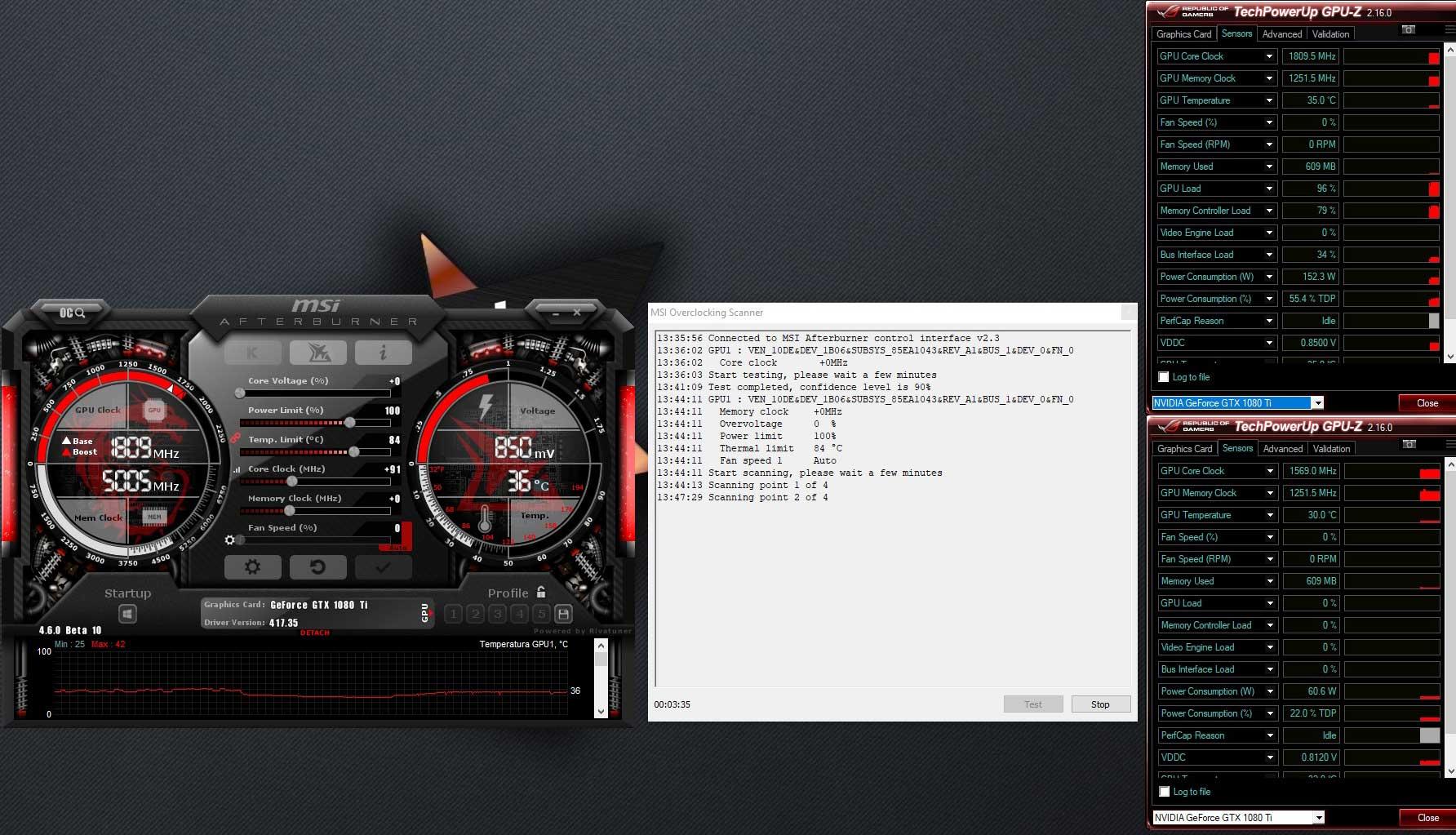This screenshot has height=835, width=1456.
Task: Reset Afterburner settings with the reset arrow
Action: 318,566
